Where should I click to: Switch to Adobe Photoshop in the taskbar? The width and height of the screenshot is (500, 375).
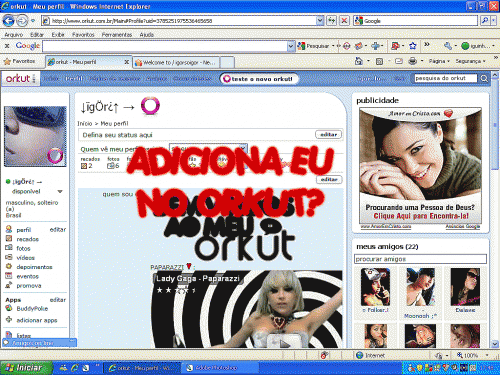click(220, 368)
